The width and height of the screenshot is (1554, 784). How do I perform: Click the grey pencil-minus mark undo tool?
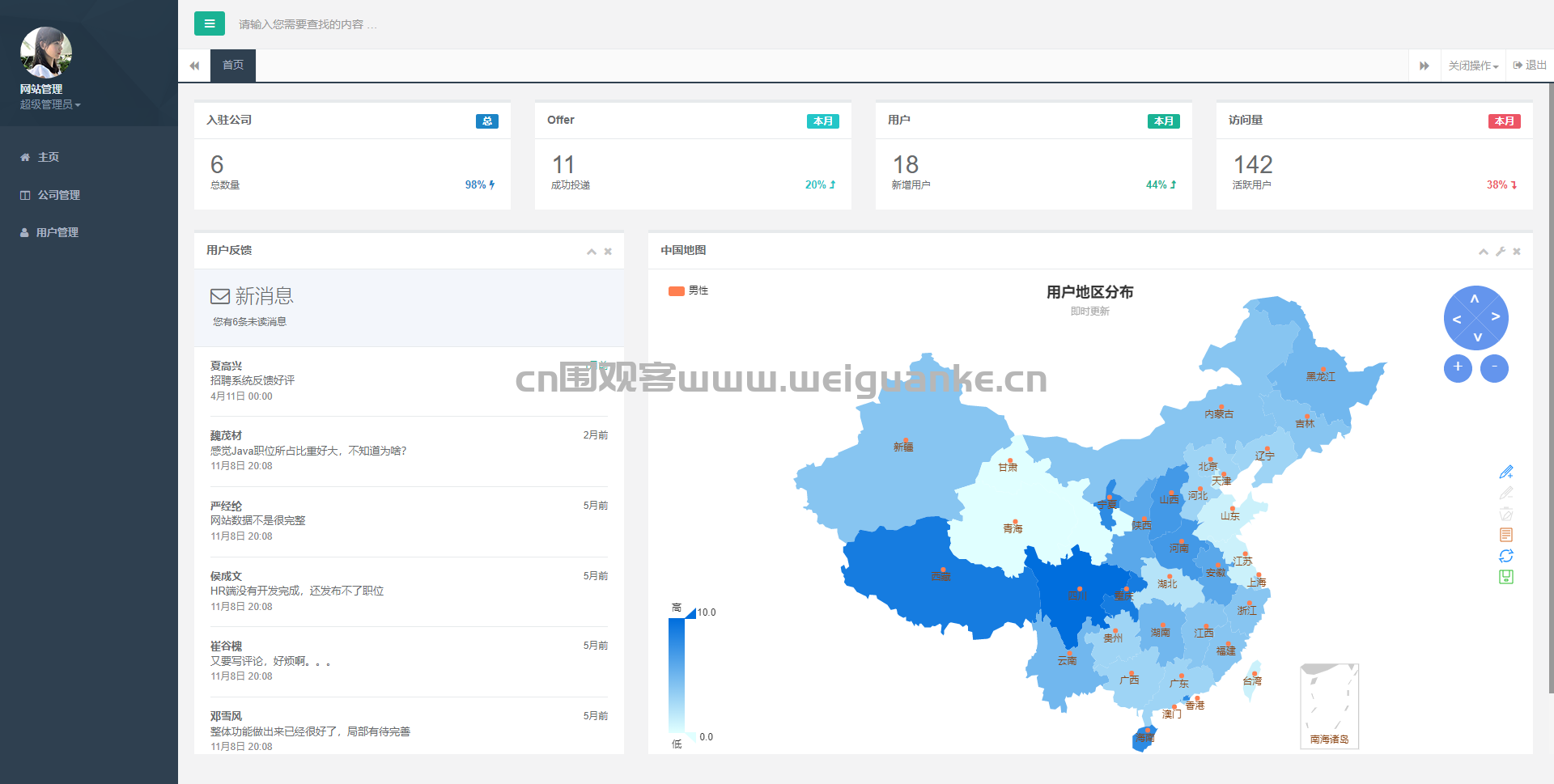[1506, 493]
